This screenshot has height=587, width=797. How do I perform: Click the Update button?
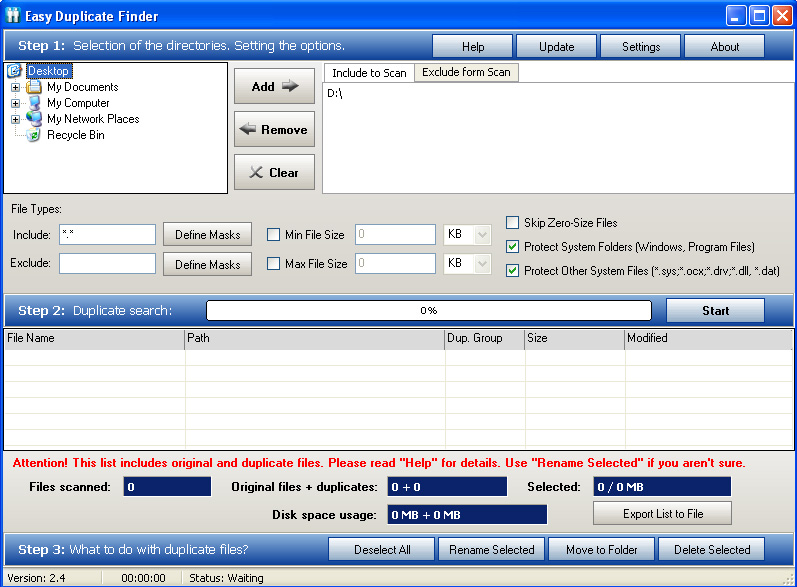tap(556, 47)
